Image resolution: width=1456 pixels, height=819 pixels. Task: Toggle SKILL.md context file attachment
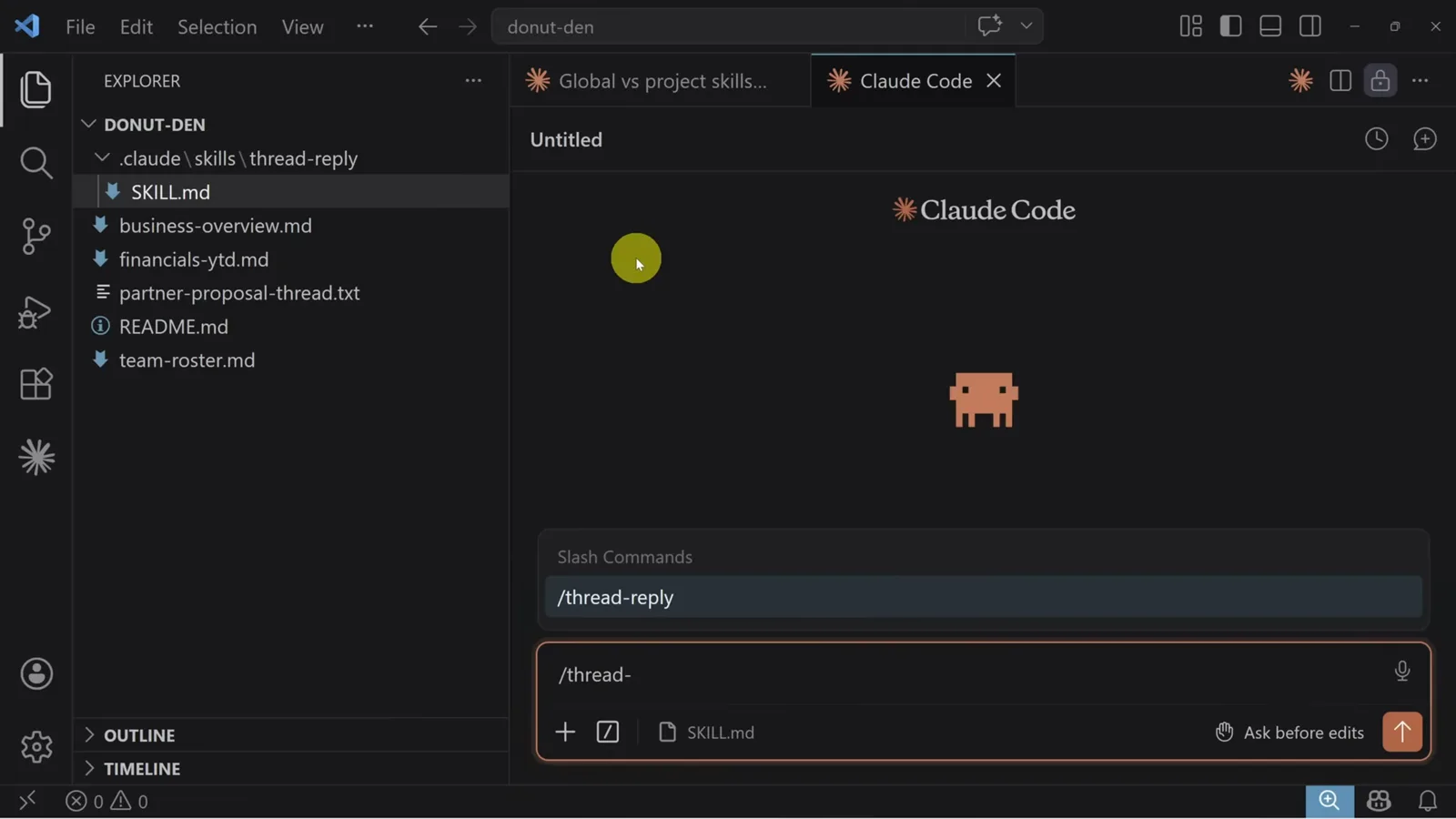pos(706,733)
